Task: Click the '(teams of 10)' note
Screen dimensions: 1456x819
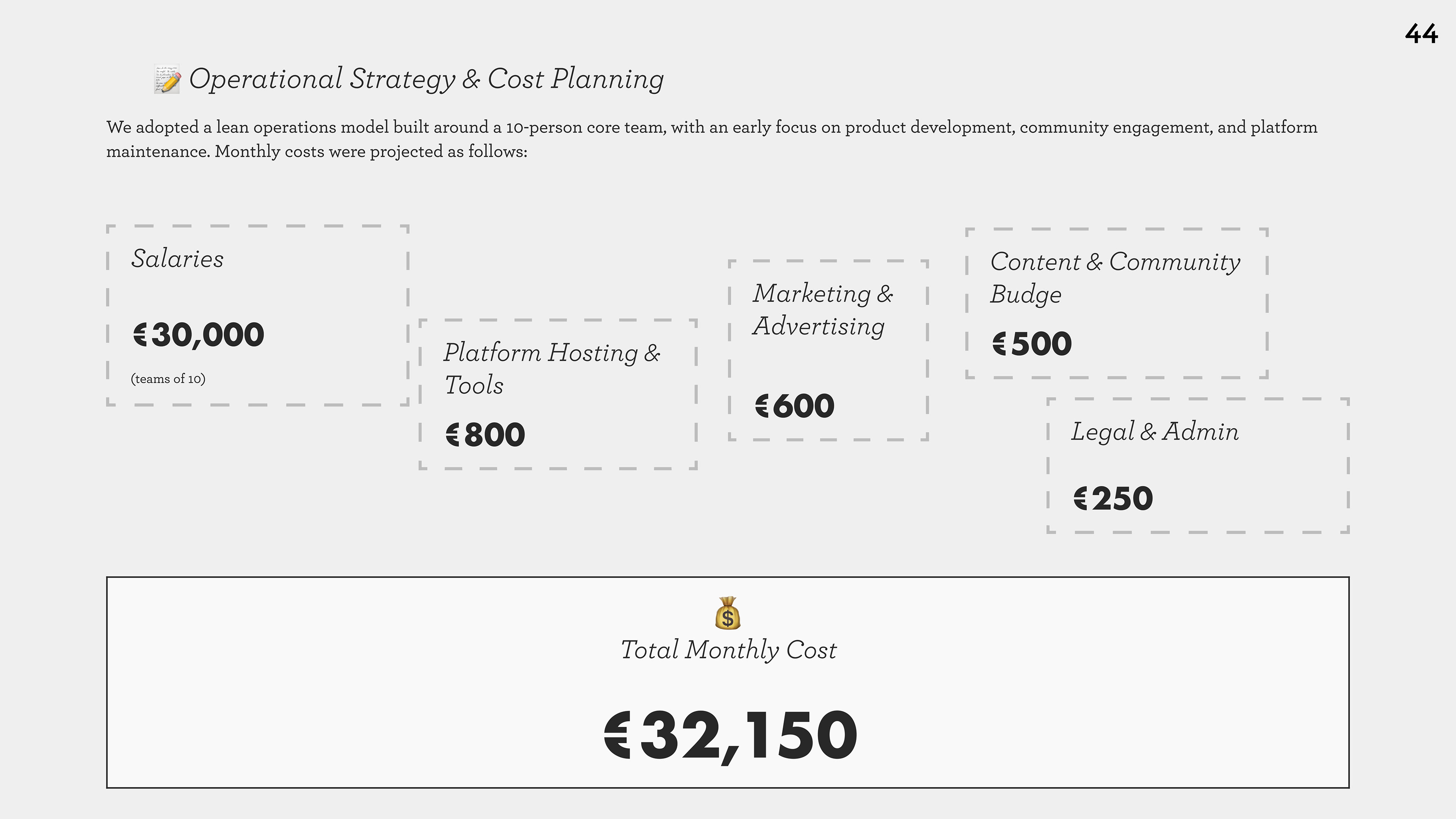Action: point(168,379)
